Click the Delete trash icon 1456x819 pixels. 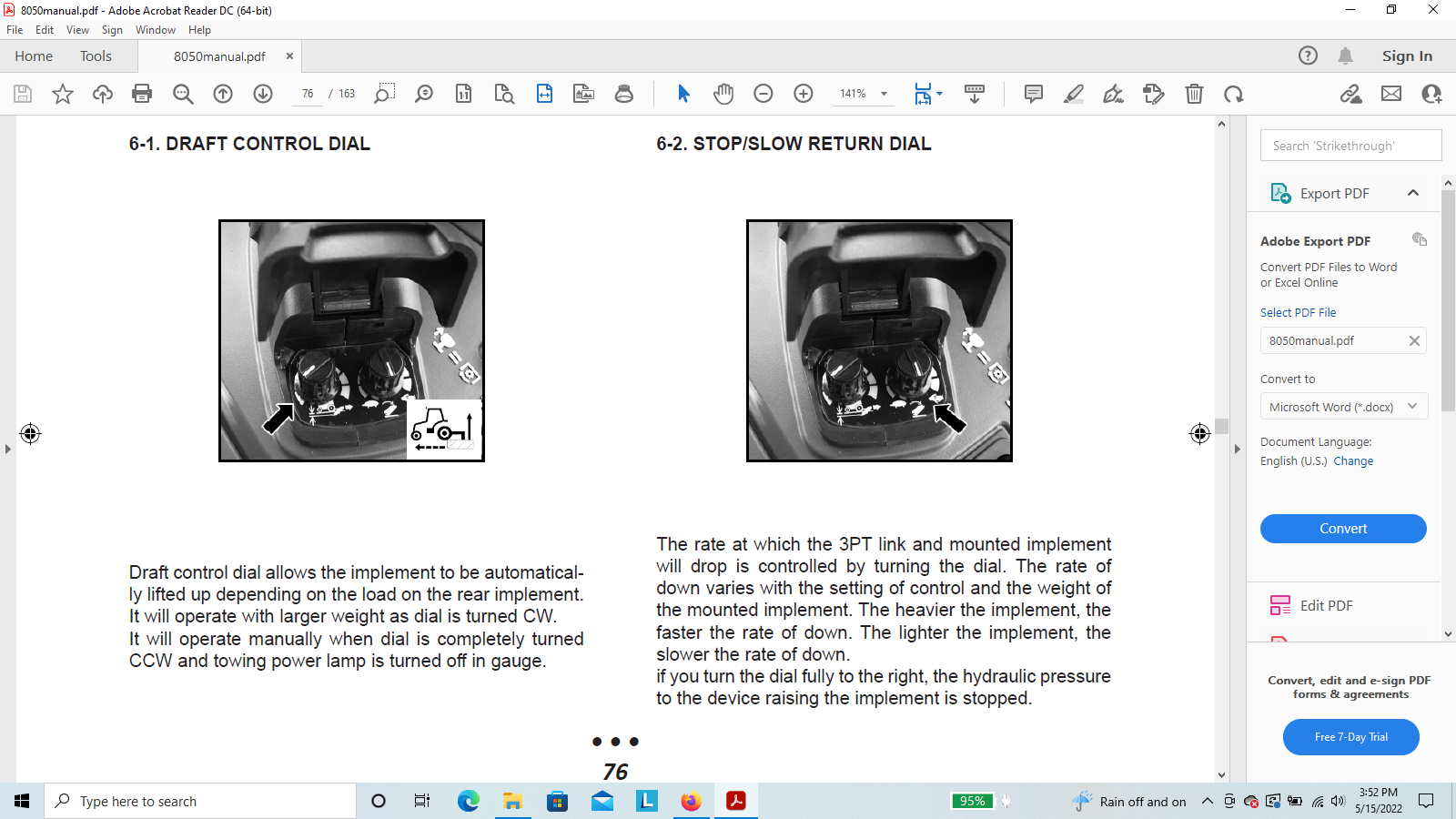click(1194, 94)
